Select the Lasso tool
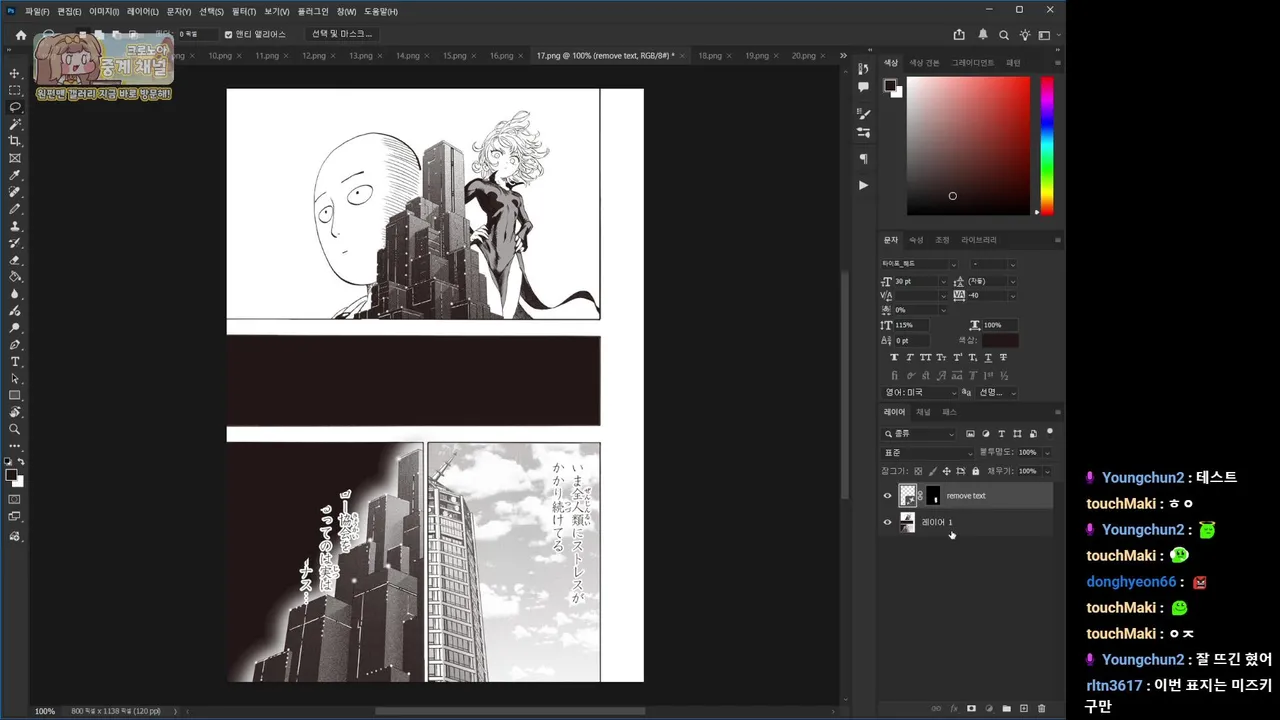Viewport: 1280px width, 720px height. tap(15, 107)
